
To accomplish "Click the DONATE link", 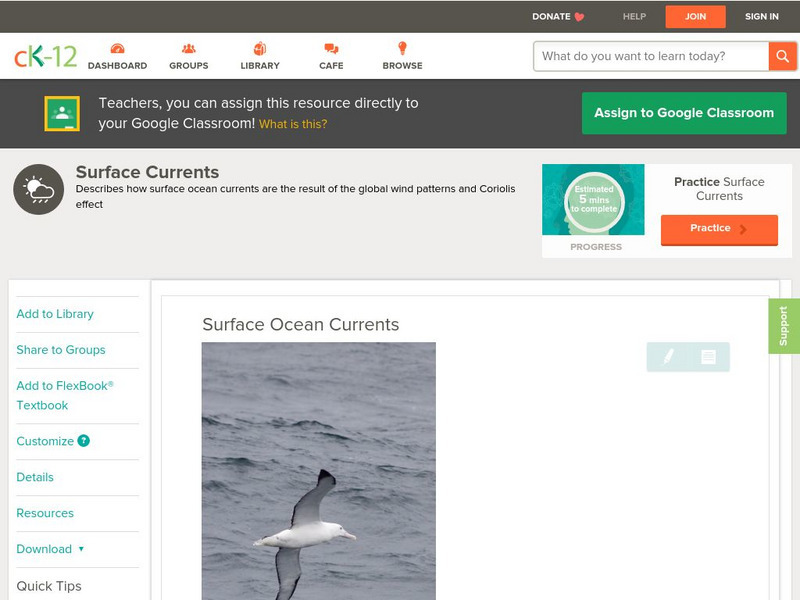I will tap(551, 17).
